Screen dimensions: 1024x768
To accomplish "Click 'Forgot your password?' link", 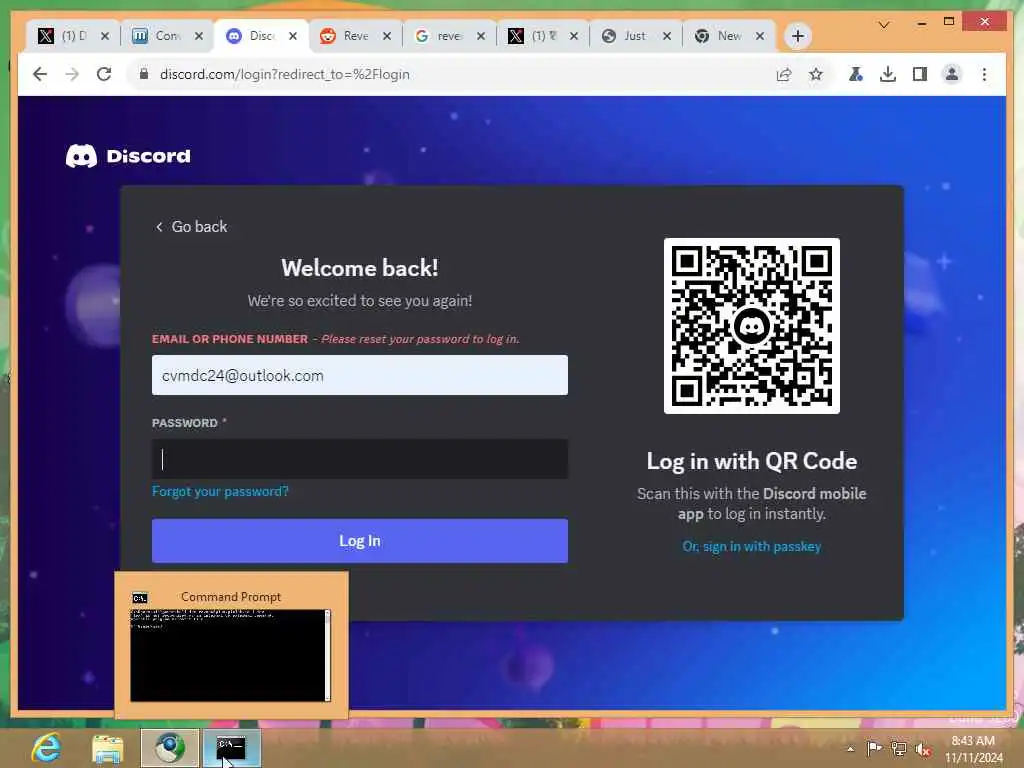I will (x=220, y=491).
